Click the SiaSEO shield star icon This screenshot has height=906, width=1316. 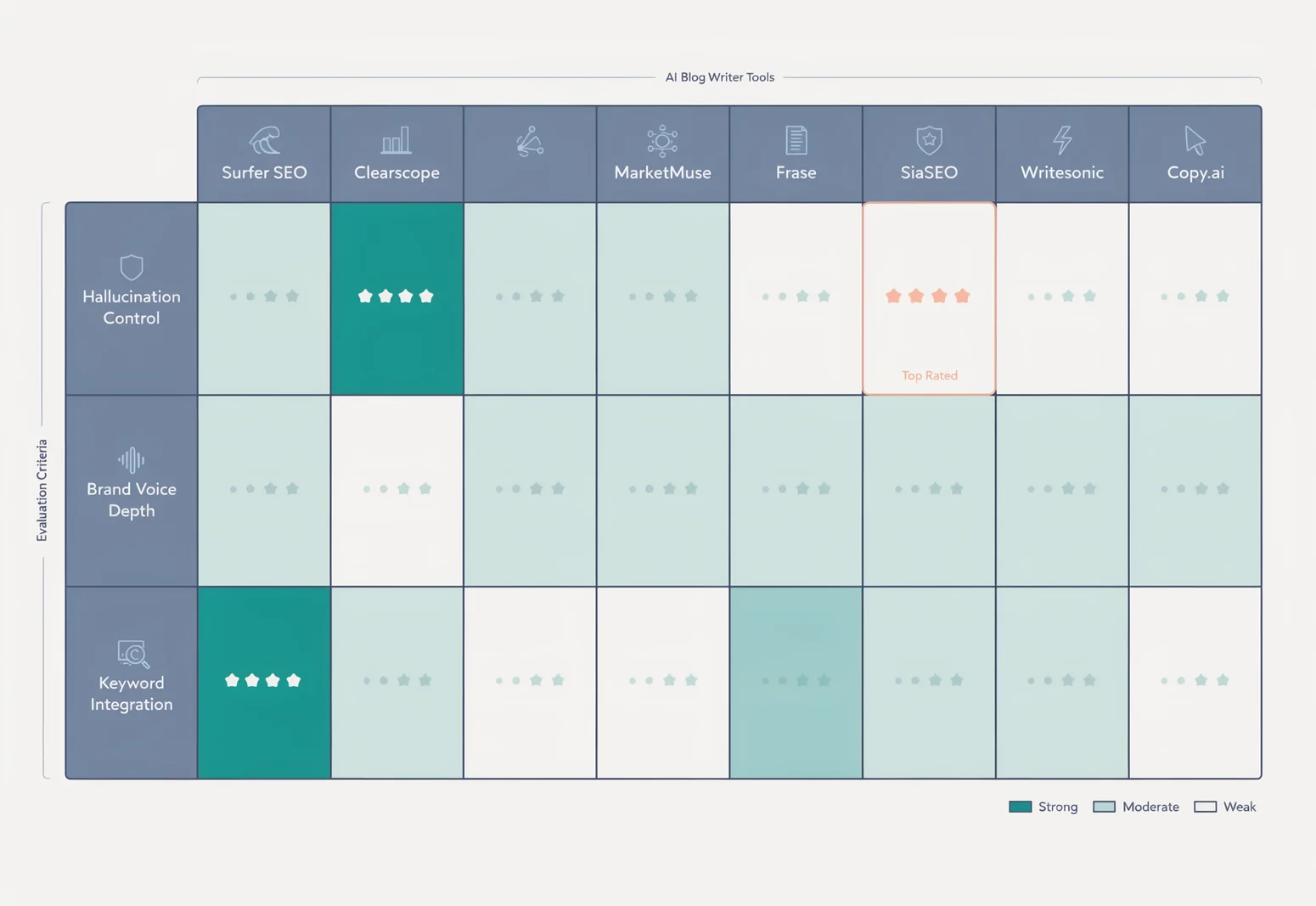tap(930, 140)
